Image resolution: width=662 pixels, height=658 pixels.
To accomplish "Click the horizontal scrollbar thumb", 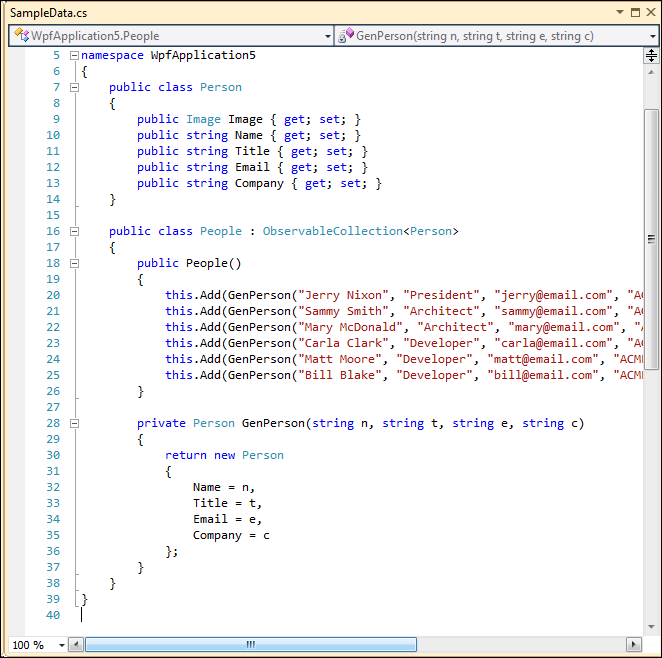I will click(250, 645).
